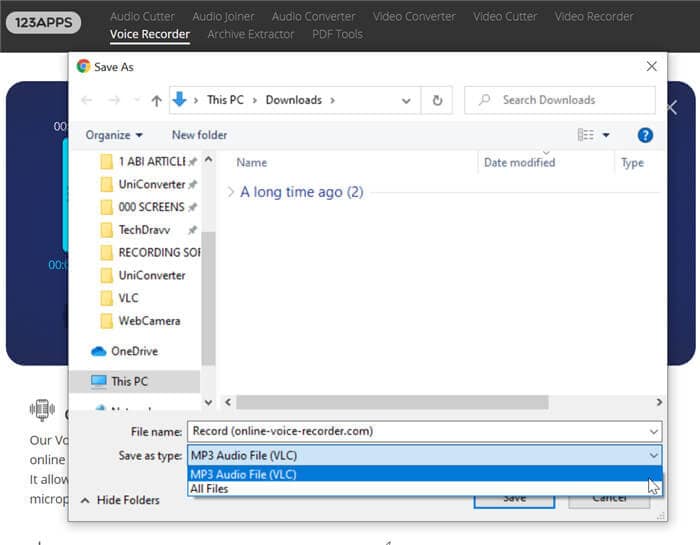Screen dimensions: 700x545
Task: Open the Archive Extractor tab
Action: pos(250,34)
